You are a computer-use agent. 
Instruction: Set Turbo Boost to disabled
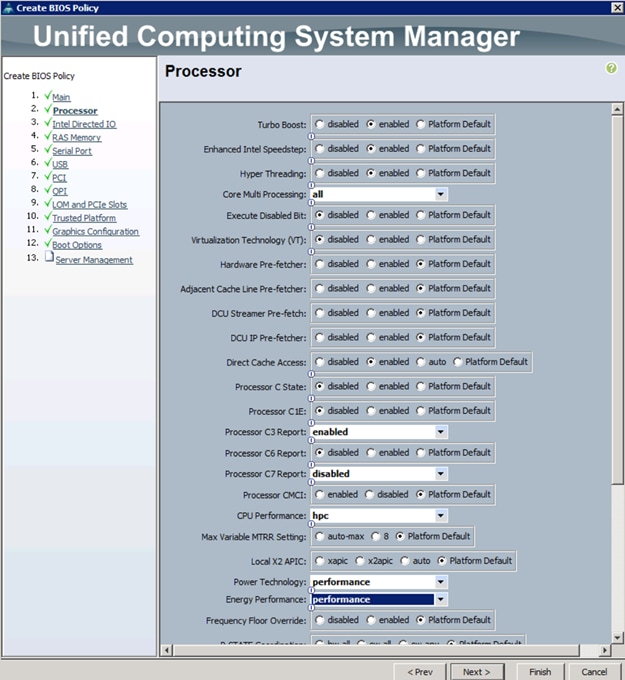pos(320,124)
